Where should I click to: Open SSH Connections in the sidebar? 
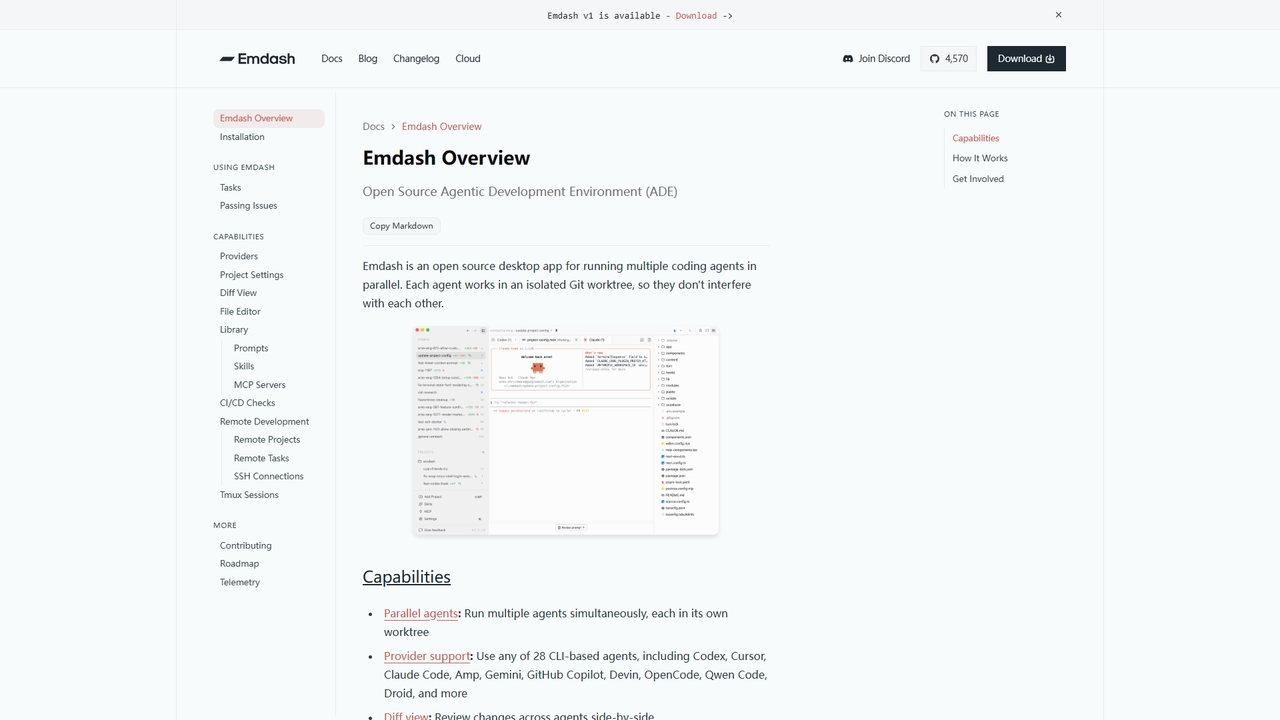point(269,477)
